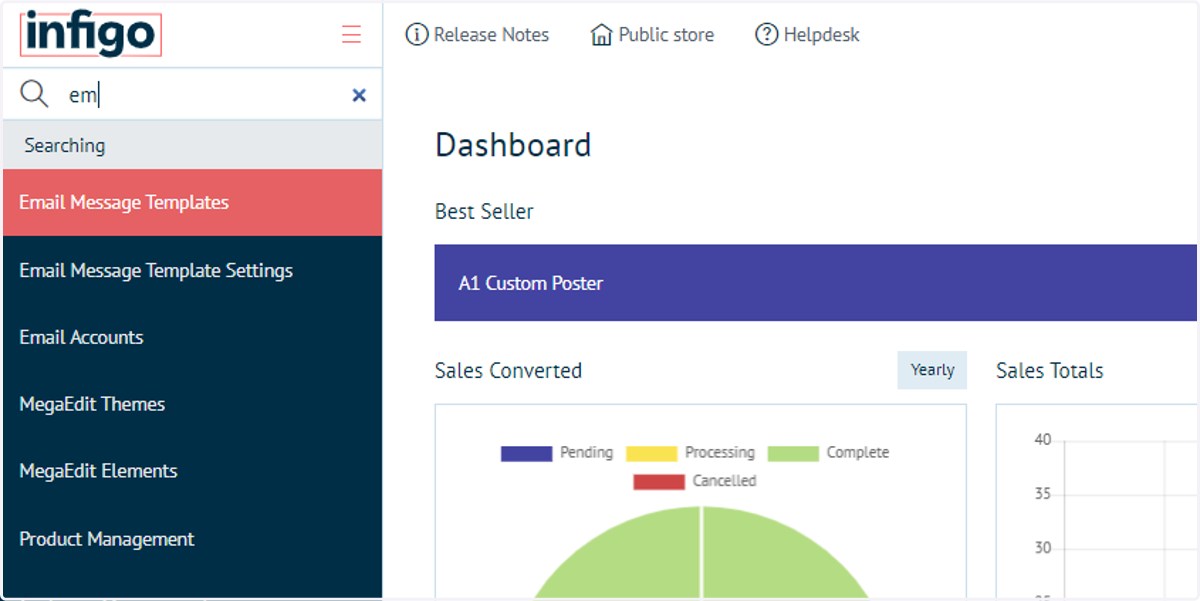Viewport: 1200px width, 601px height.
Task: Visit the Public store link
Action: click(666, 35)
